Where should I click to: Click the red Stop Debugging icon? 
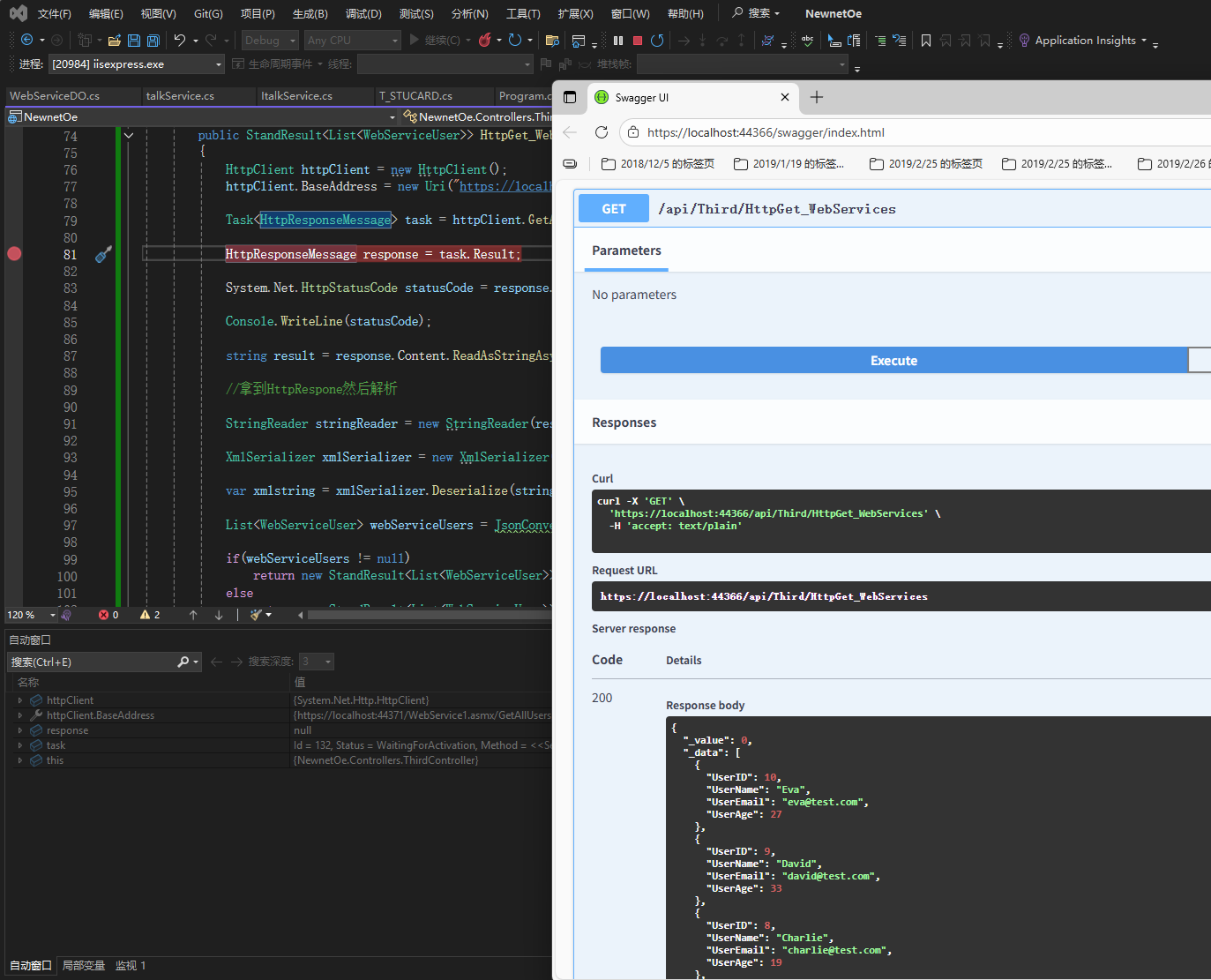(x=637, y=41)
